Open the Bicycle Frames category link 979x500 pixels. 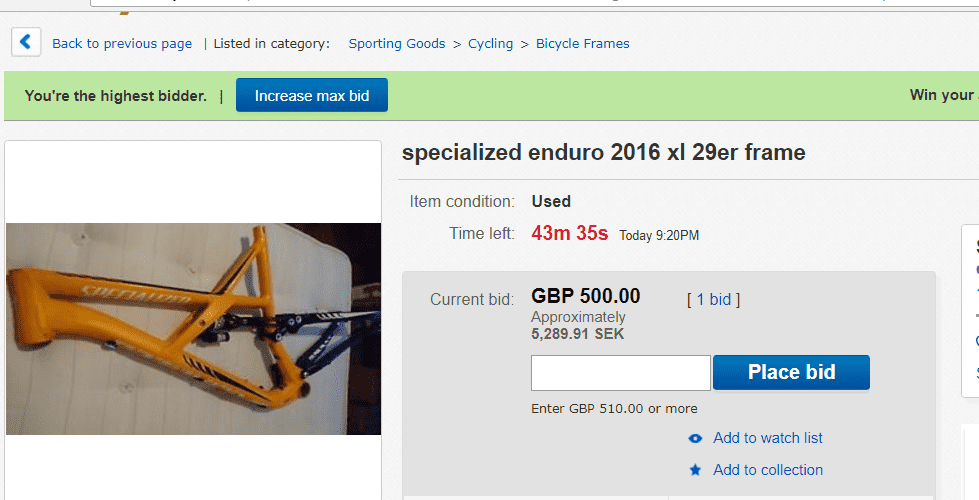[x=582, y=44]
